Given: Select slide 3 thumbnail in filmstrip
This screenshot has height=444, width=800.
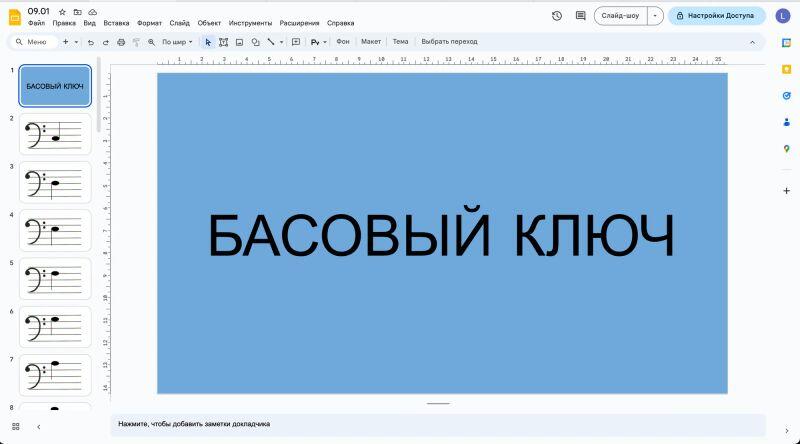Looking at the screenshot, I should click(55, 182).
